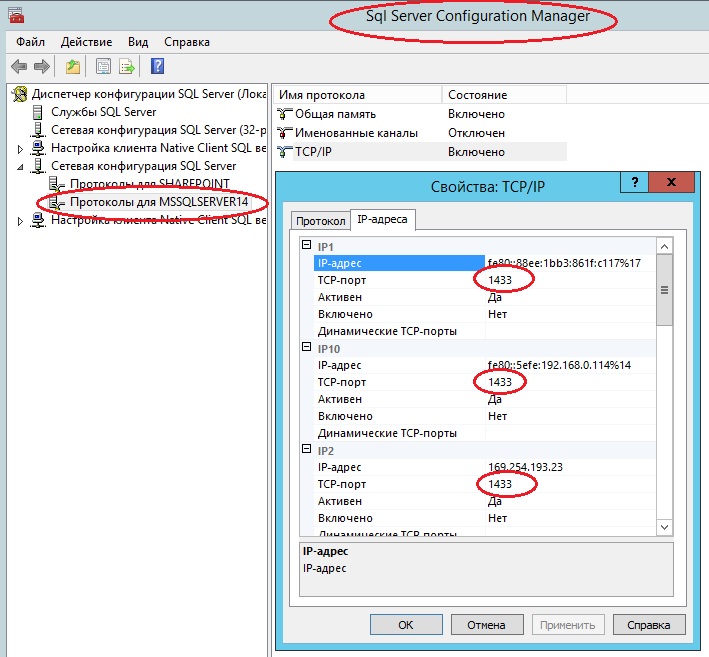Image resolution: width=709 pixels, height=657 pixels.
Task: Close the TCP/IP properties dialog
Action: 671,182
